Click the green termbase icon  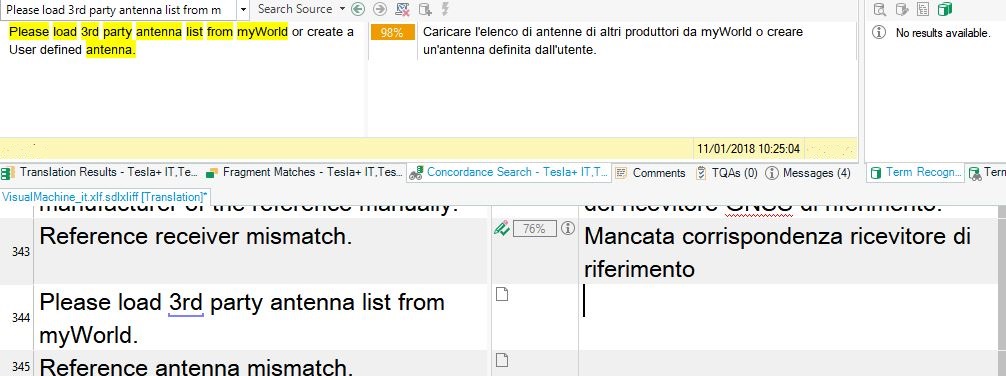[x=944, y=9]
